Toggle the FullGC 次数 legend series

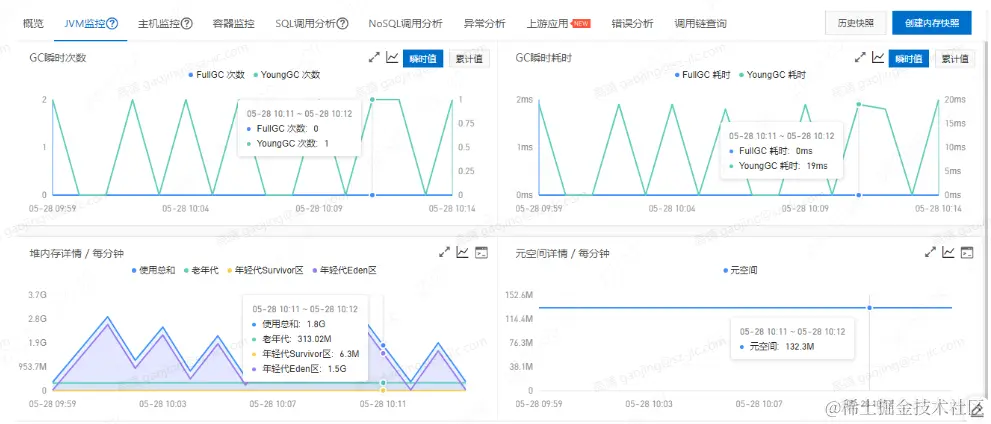pos(217,75)
